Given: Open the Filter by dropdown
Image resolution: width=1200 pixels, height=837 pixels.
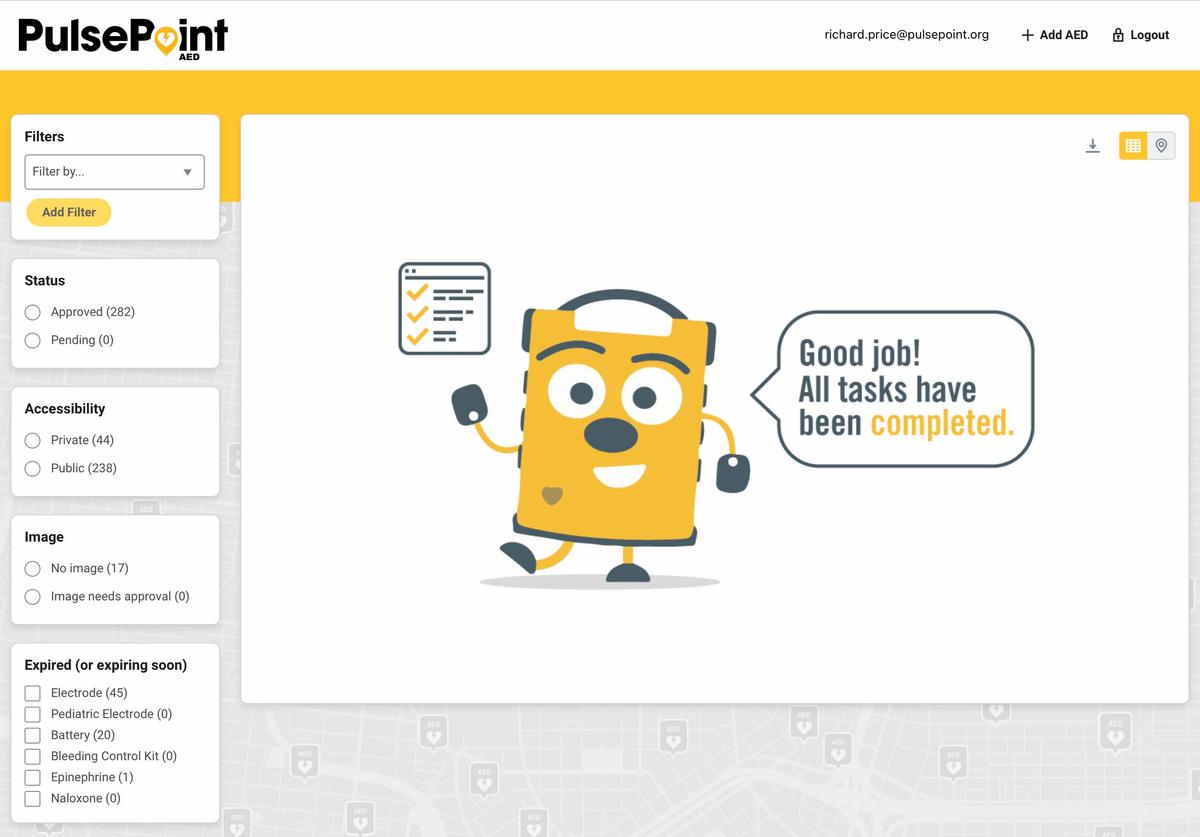Looking at the screenshot, I should click(114, 171).
